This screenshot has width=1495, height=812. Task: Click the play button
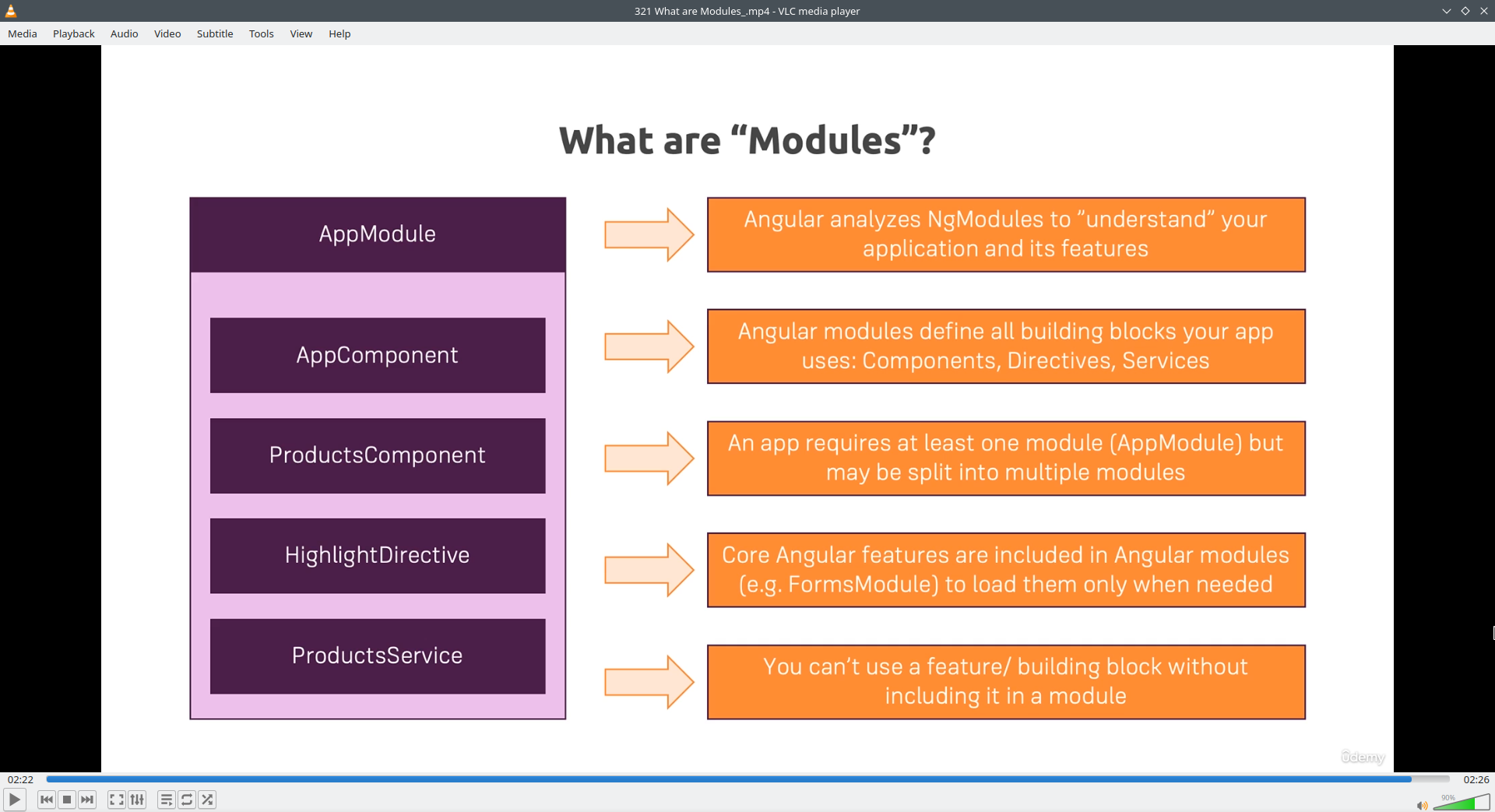click(15, 800)
